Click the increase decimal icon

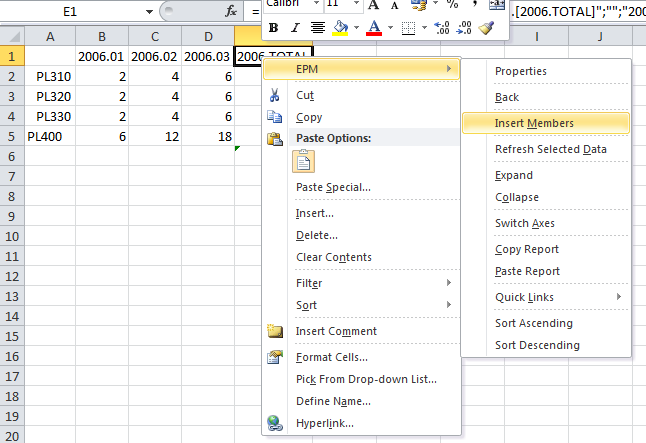[x=442, y=28]
